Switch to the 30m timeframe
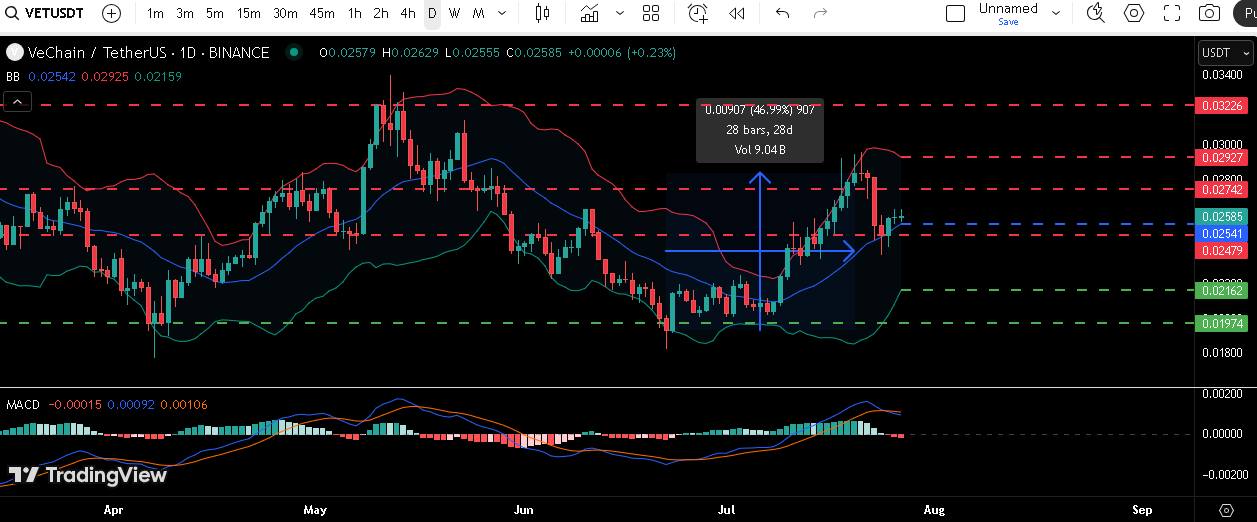1257x522 pixels. click(x=285, y=14)
